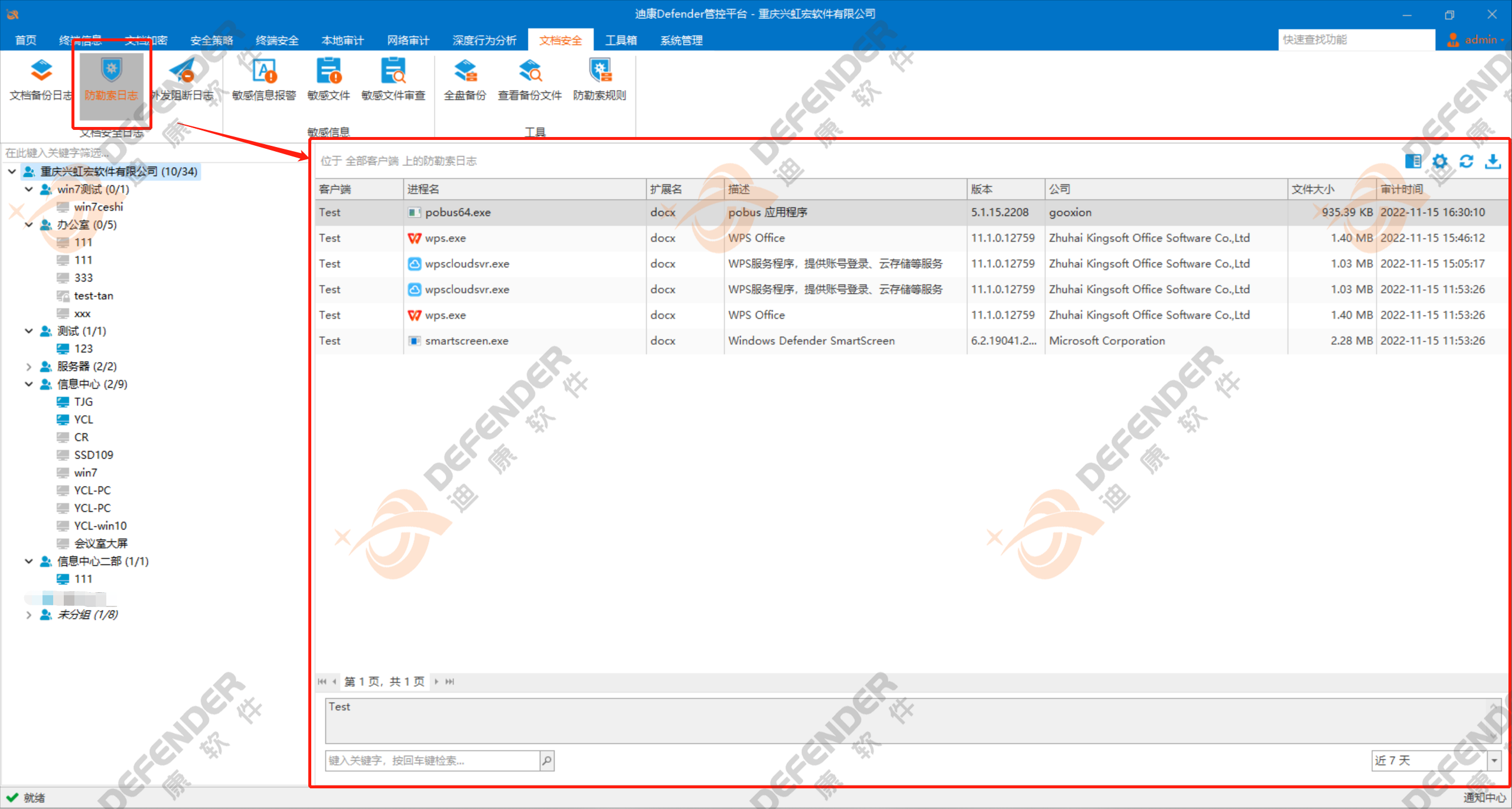Screen dimensions: 1512x809
Task: Sort by the 进程名 column header
Action: click(x=525, y=189)
